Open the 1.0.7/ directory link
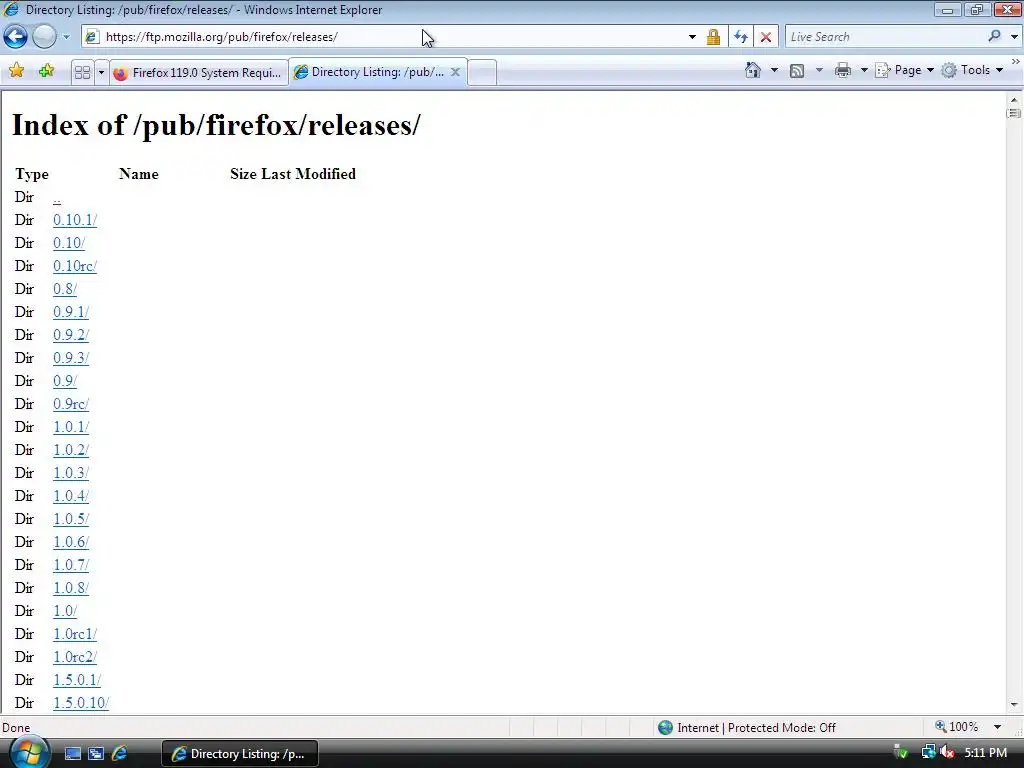Screen dimensions: 1024x768 click(x=71, y=565)
